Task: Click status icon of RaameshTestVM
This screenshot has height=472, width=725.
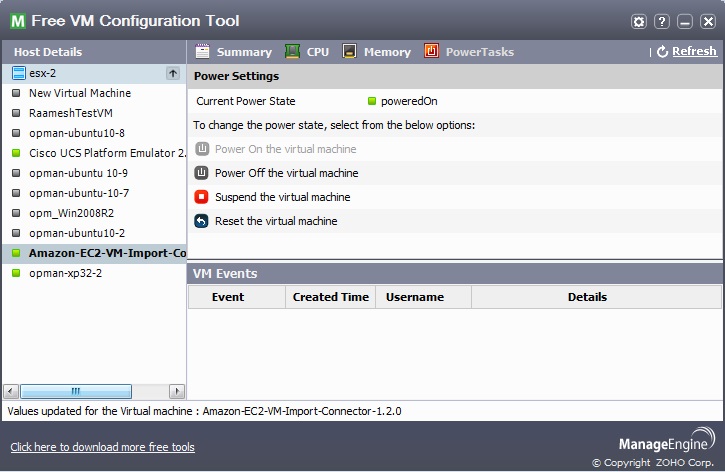Action: (16, 113)
